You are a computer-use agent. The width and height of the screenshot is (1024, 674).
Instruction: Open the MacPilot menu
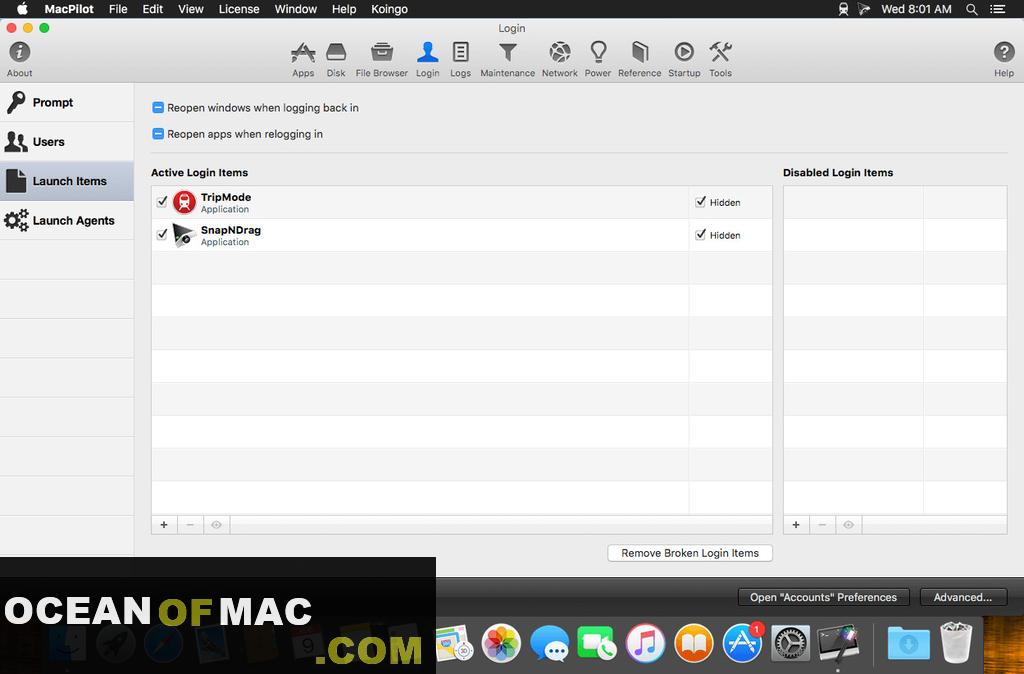tap(69, 9)
